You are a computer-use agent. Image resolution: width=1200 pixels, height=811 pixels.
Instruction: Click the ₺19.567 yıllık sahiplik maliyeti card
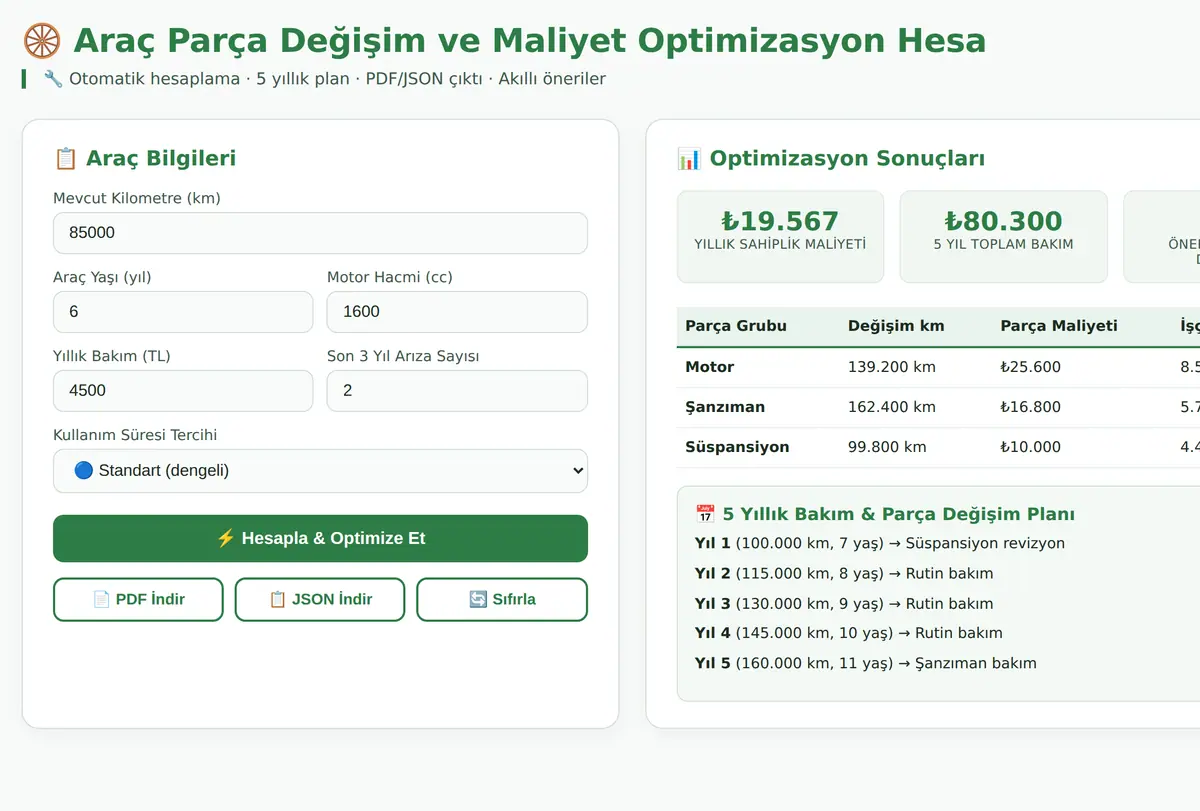point(780,237)
